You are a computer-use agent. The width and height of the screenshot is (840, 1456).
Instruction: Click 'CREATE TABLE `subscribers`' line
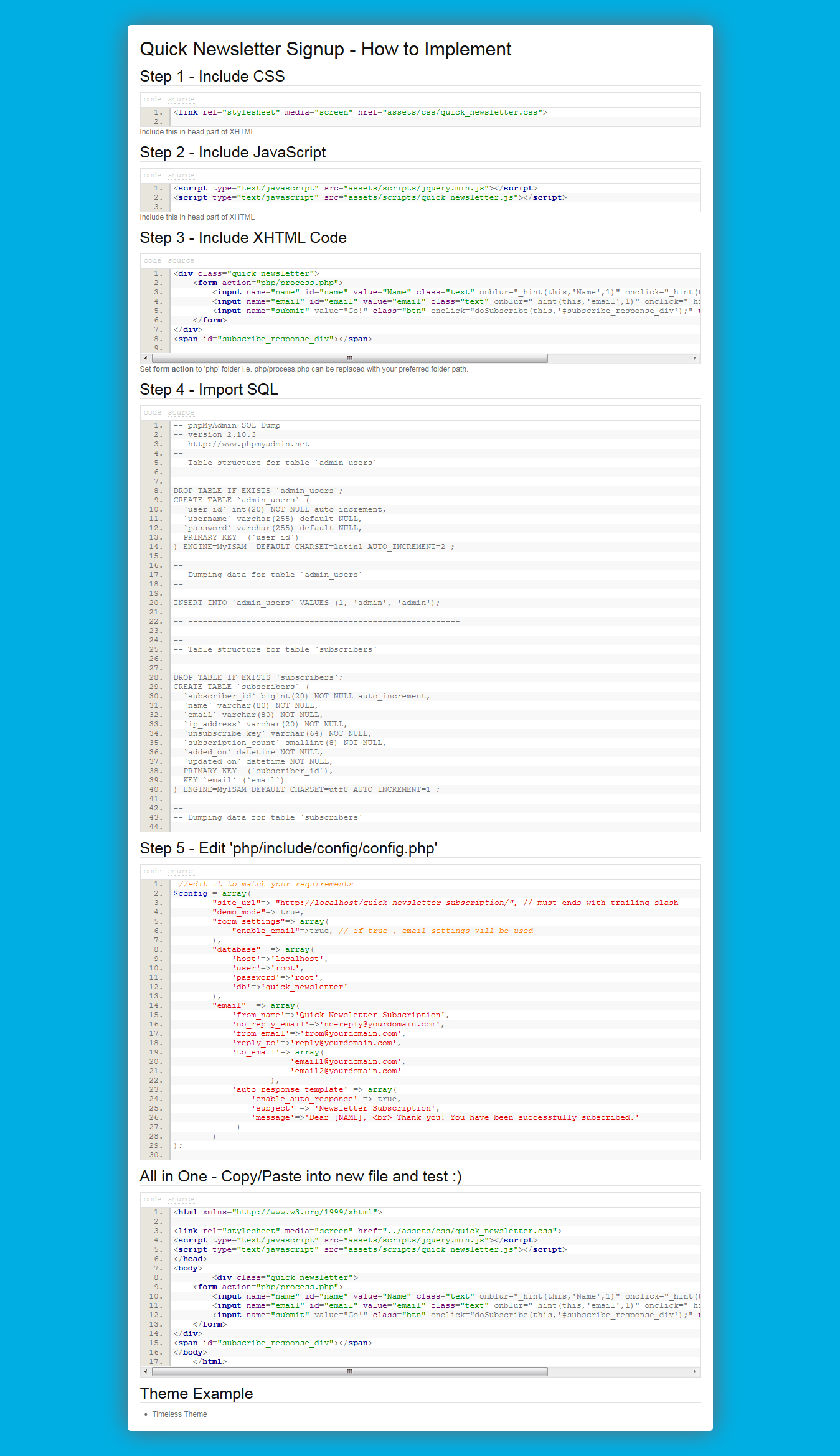(x=242, y=687)
